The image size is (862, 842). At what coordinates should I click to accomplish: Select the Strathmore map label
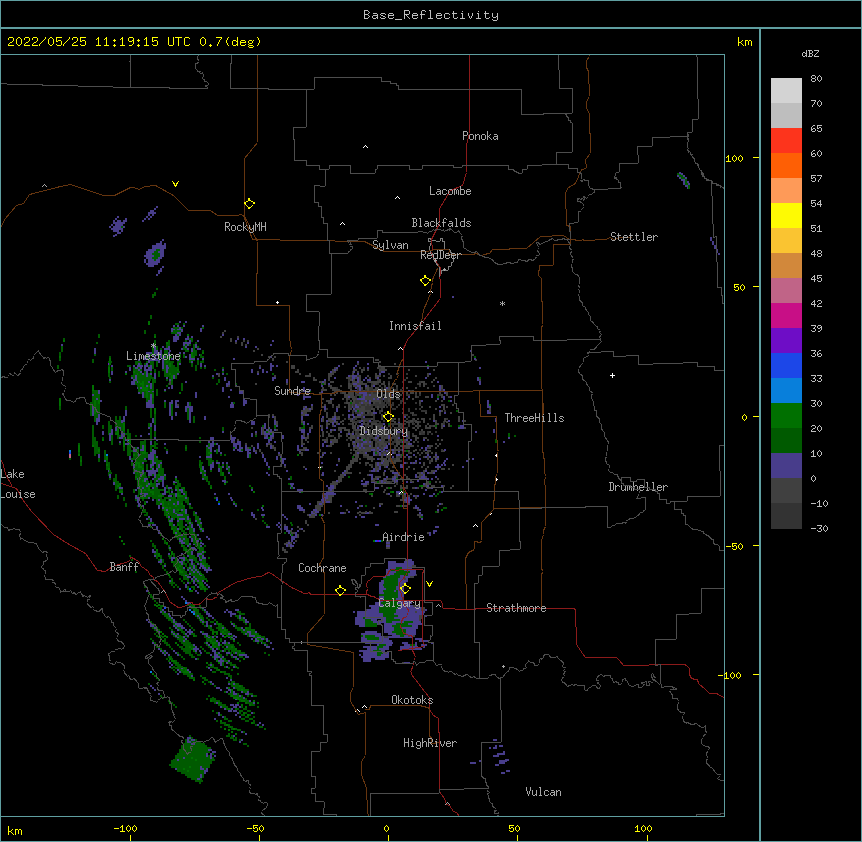point(516,608)
